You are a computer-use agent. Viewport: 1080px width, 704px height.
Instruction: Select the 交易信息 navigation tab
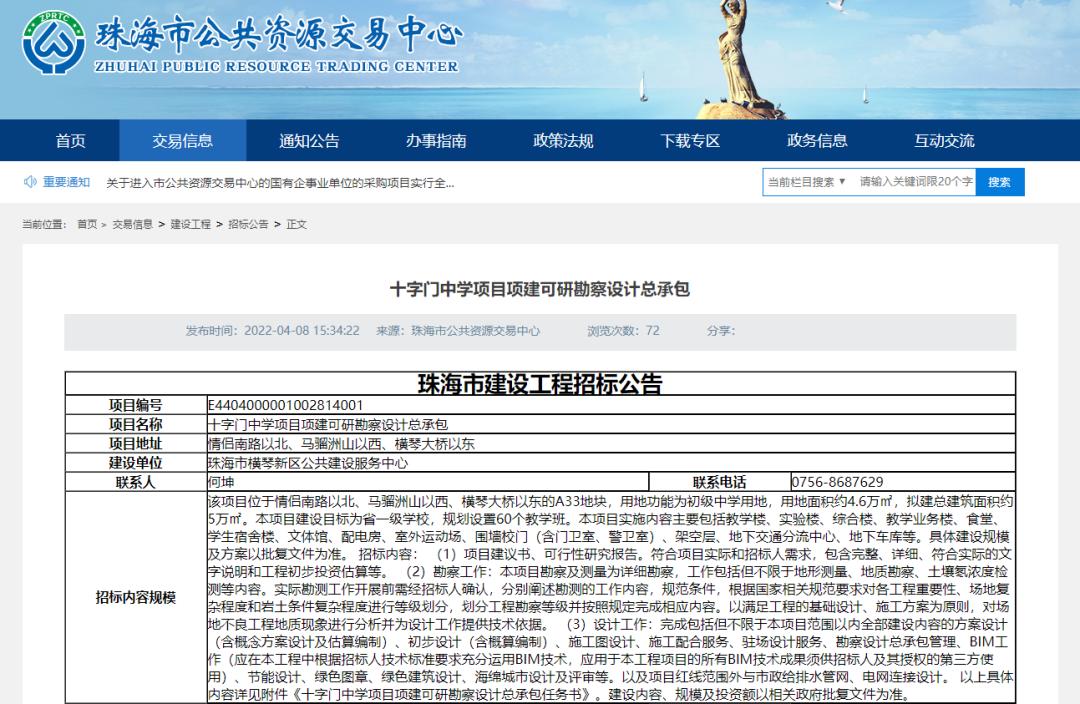(182, 141)
